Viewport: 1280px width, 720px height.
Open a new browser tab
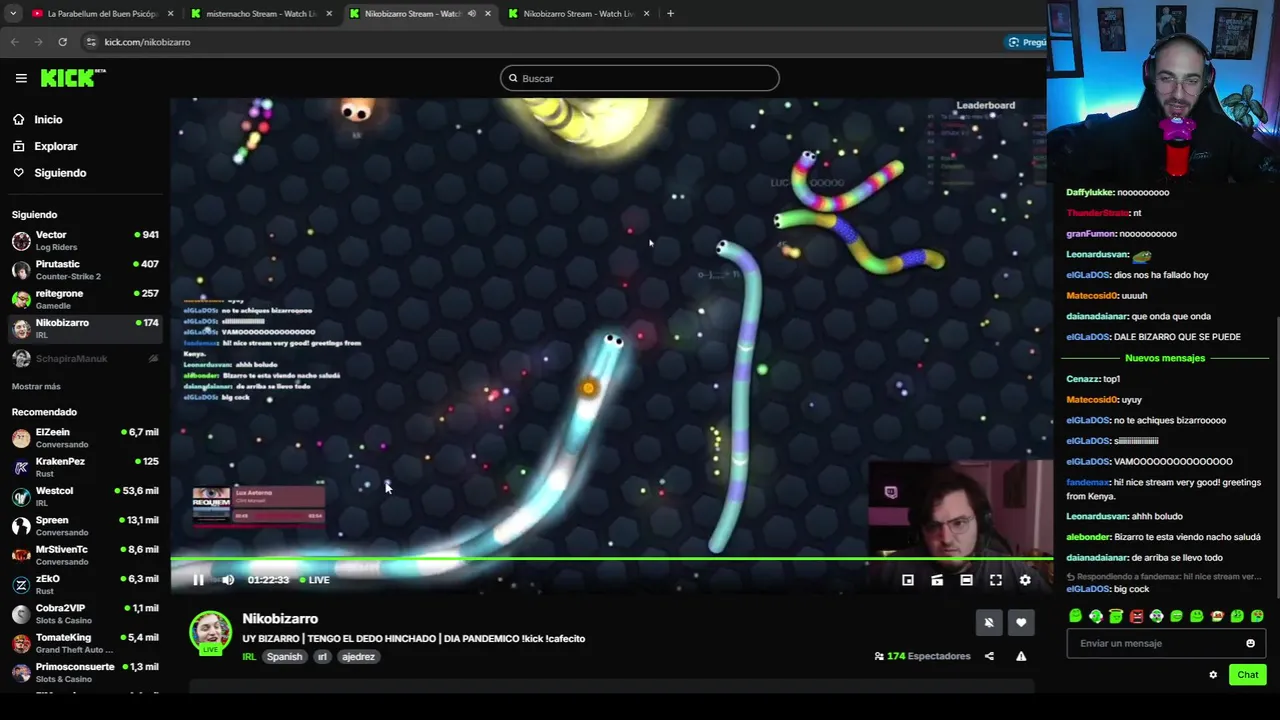pyautogui.click(x=670, y=14)
